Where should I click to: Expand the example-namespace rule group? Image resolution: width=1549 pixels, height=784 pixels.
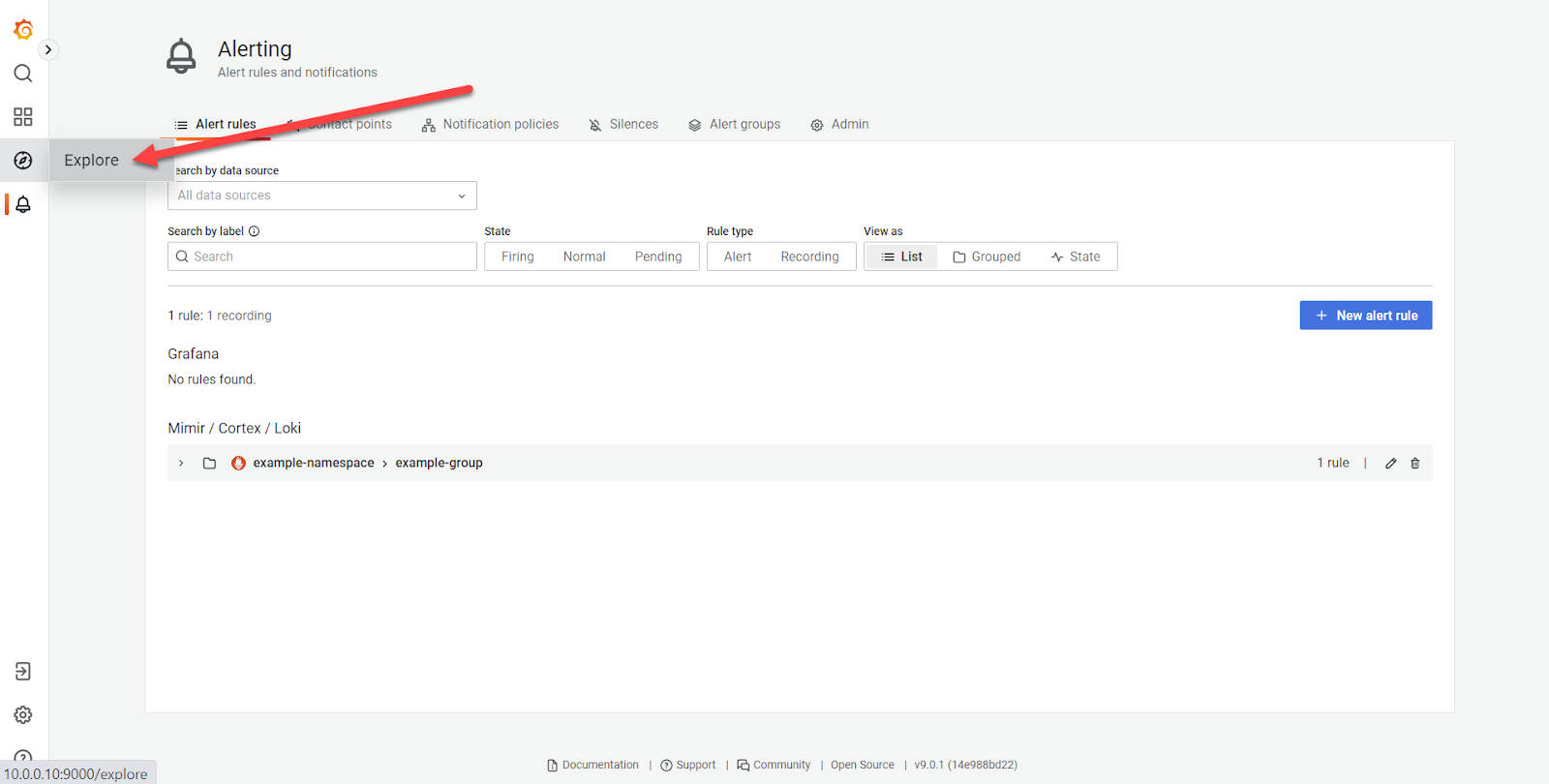(181, 464)
